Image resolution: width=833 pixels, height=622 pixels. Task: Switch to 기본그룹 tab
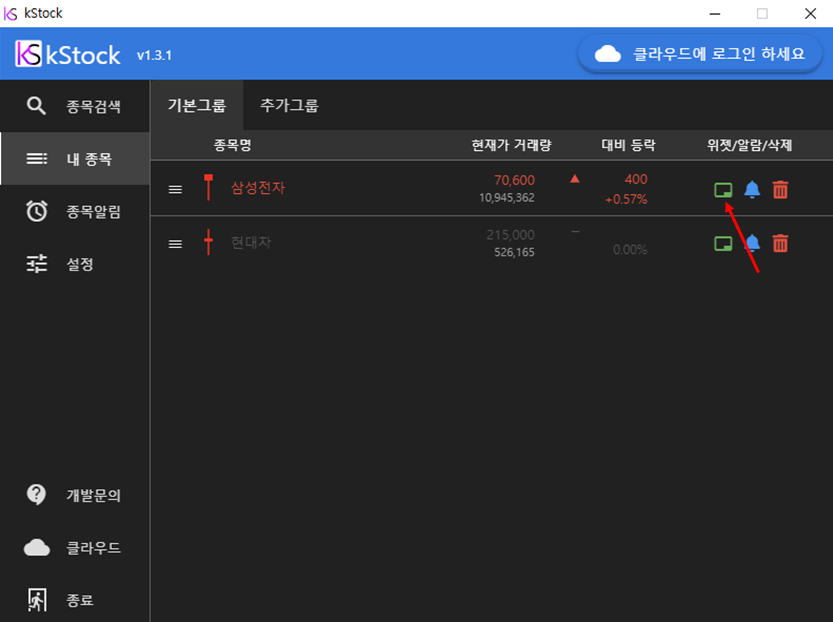[x=197, y=105]
